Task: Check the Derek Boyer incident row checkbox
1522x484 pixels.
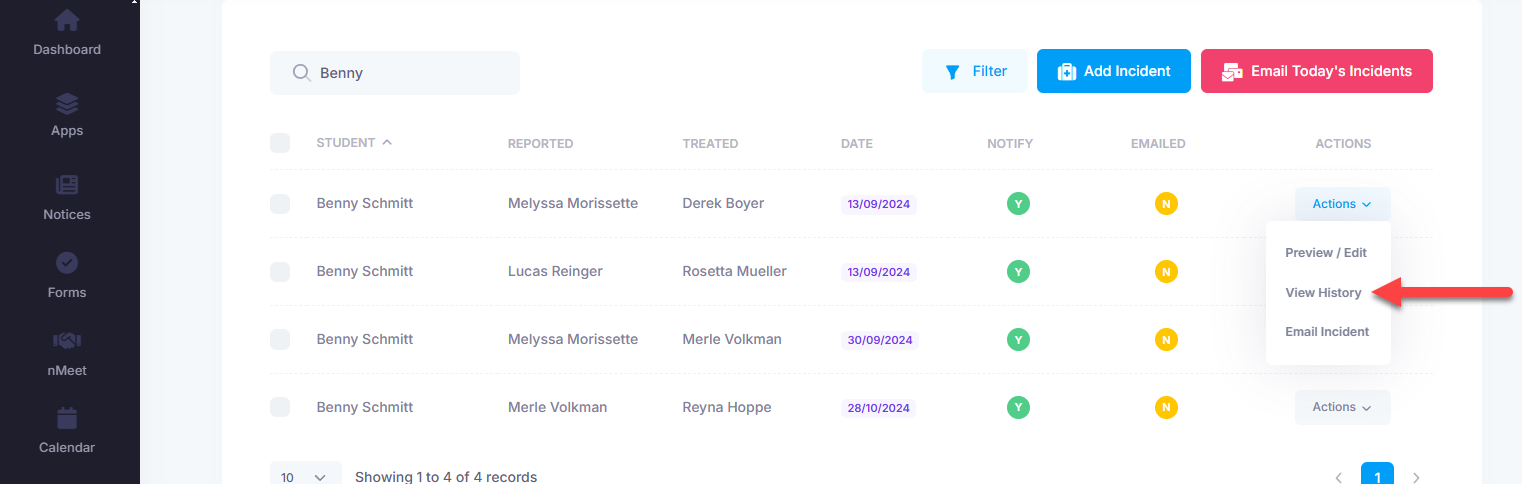Action: 280,204
